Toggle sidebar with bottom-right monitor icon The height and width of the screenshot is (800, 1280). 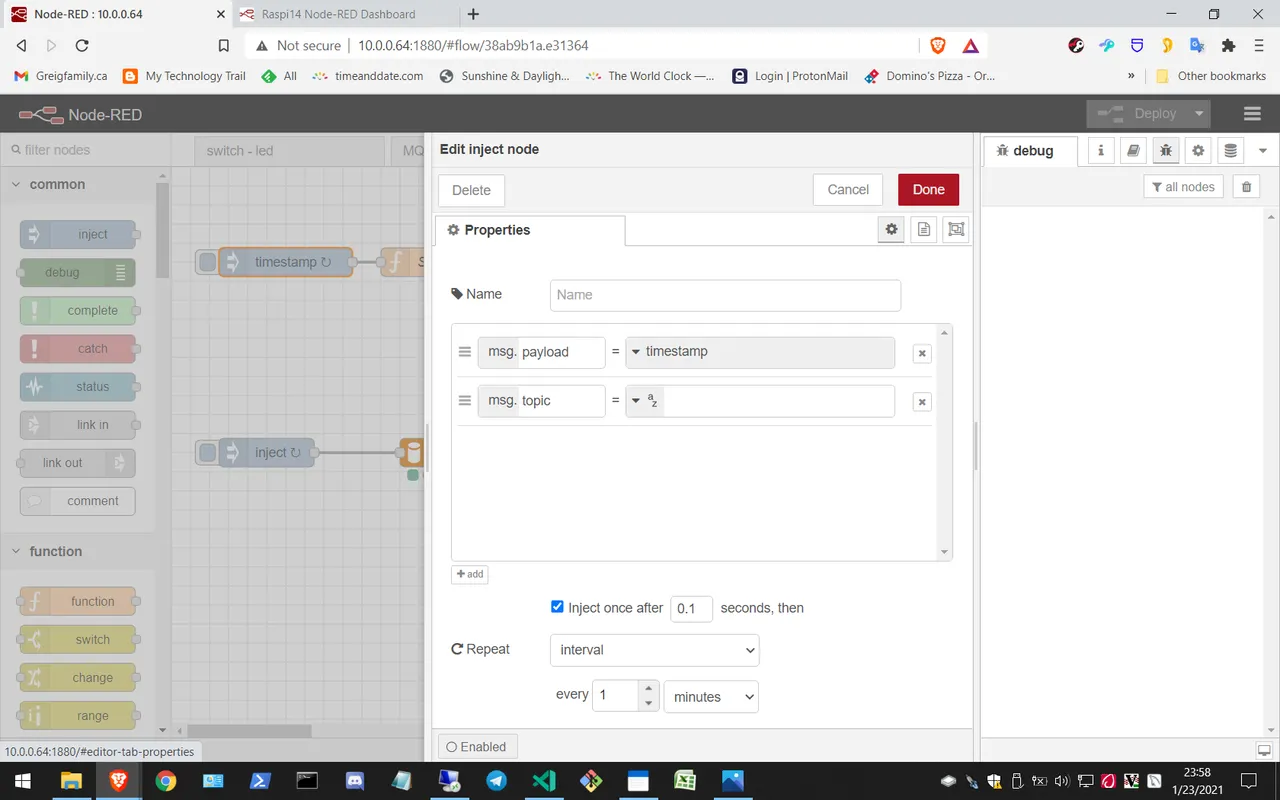1265,751
